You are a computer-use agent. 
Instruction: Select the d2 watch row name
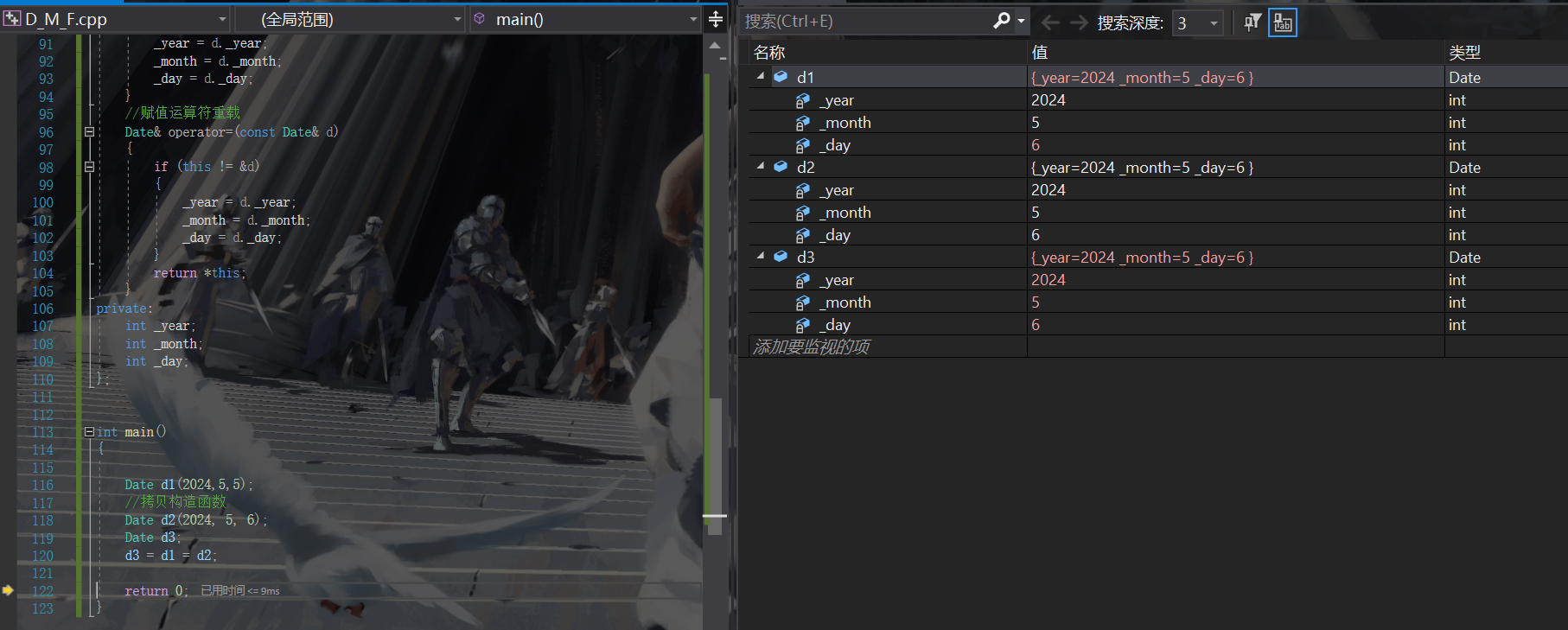[x=806, y=168]
